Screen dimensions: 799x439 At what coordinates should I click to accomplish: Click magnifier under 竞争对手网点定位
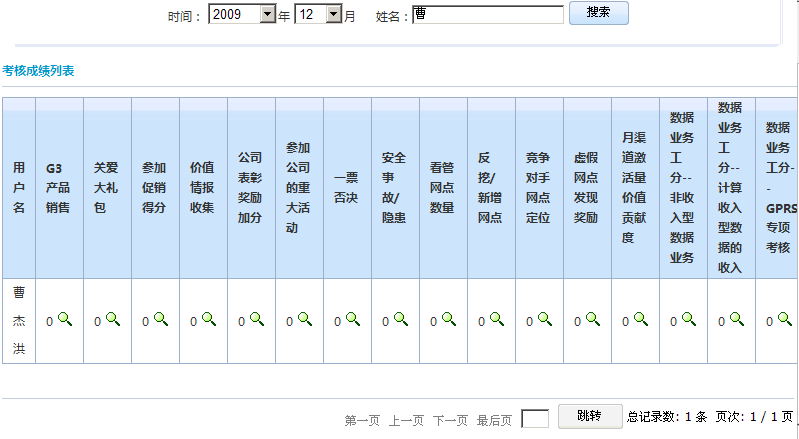(545, 319)
